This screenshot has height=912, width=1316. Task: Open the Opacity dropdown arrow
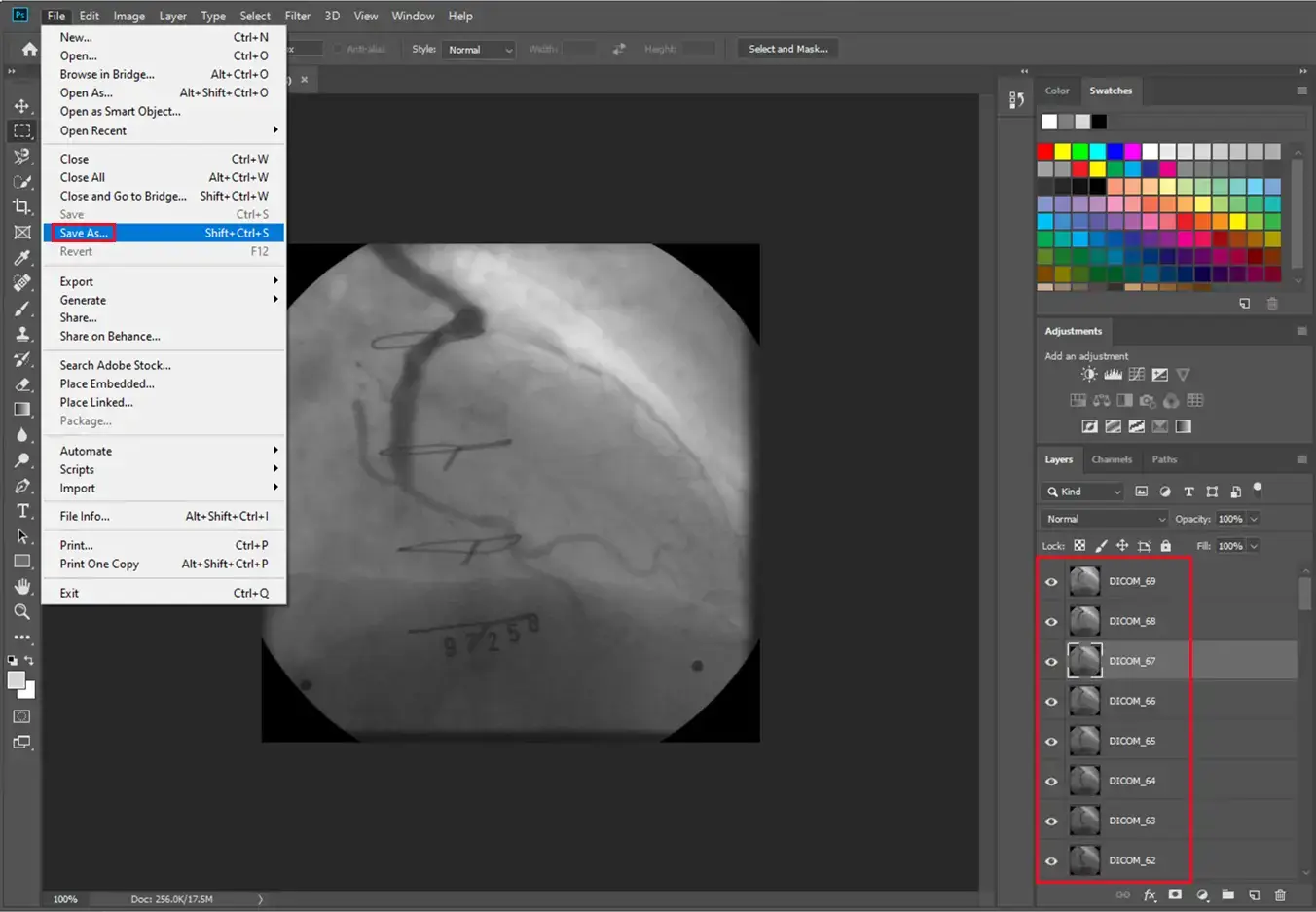click(1254, 519)
